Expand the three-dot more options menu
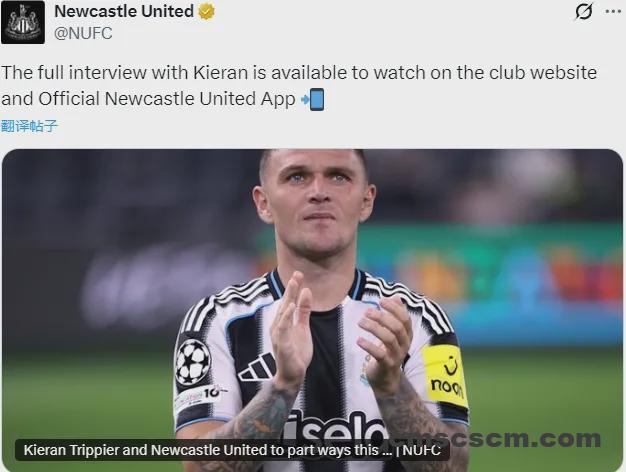Screen dimensions: 626x472 612,12
